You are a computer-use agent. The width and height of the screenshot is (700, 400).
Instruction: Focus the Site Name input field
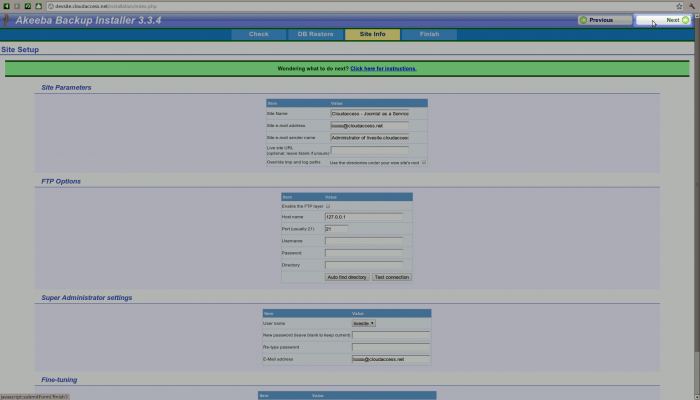370,114
